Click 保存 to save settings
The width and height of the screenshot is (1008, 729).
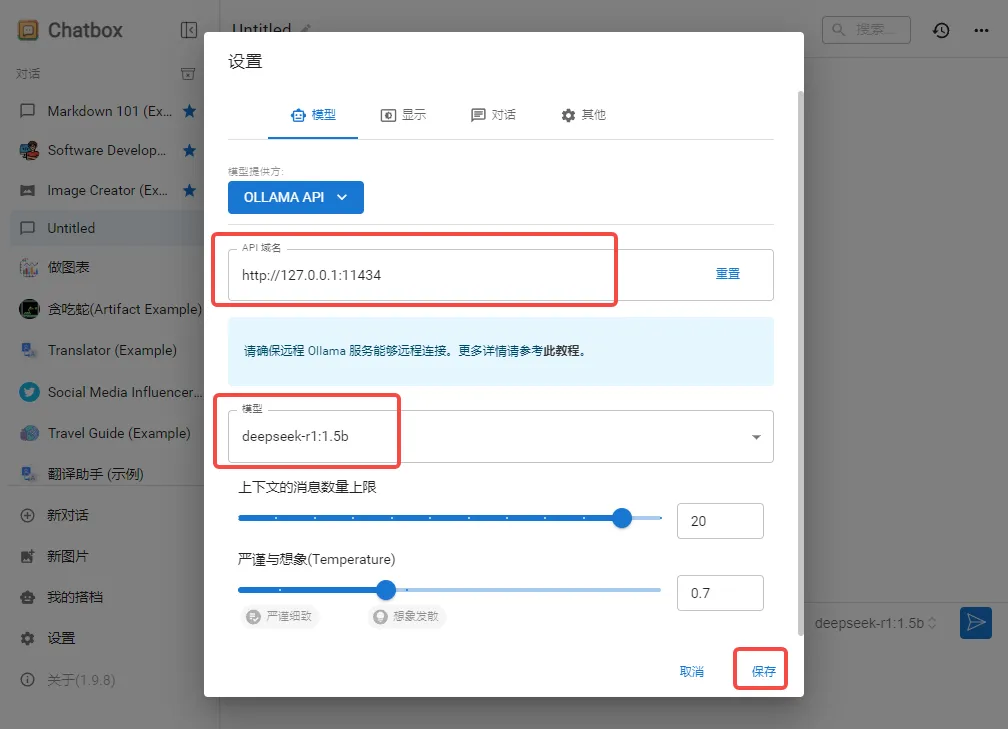(763, 671)
